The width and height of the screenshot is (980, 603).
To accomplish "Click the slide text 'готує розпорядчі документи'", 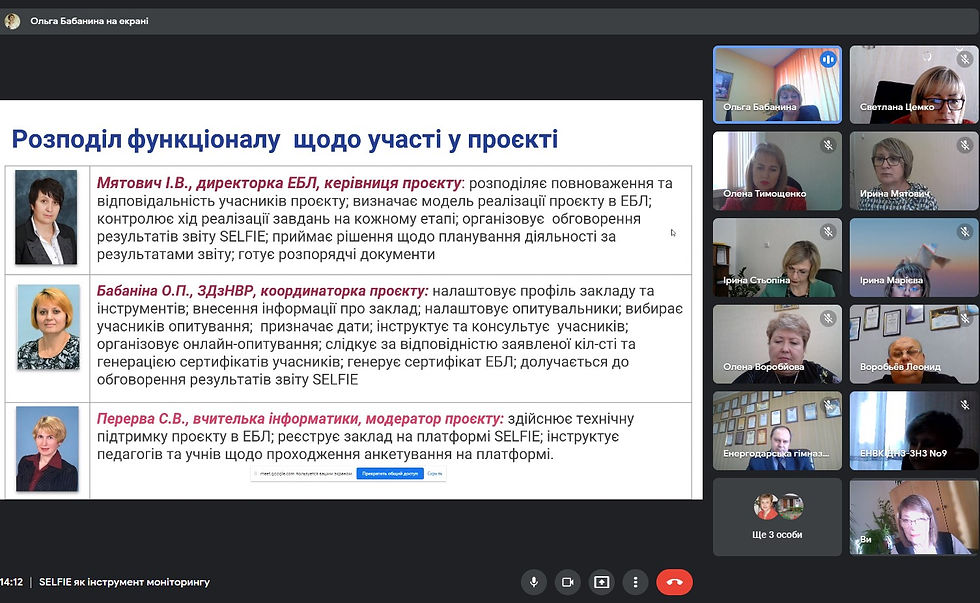I will (x=336, y=255).
